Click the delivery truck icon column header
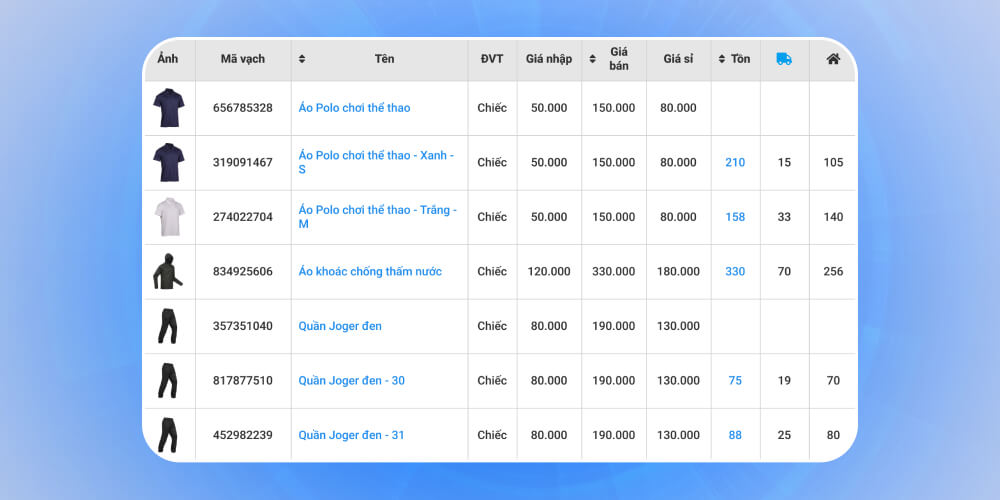This screenshot has width=1000, height=500. [784, 59]
